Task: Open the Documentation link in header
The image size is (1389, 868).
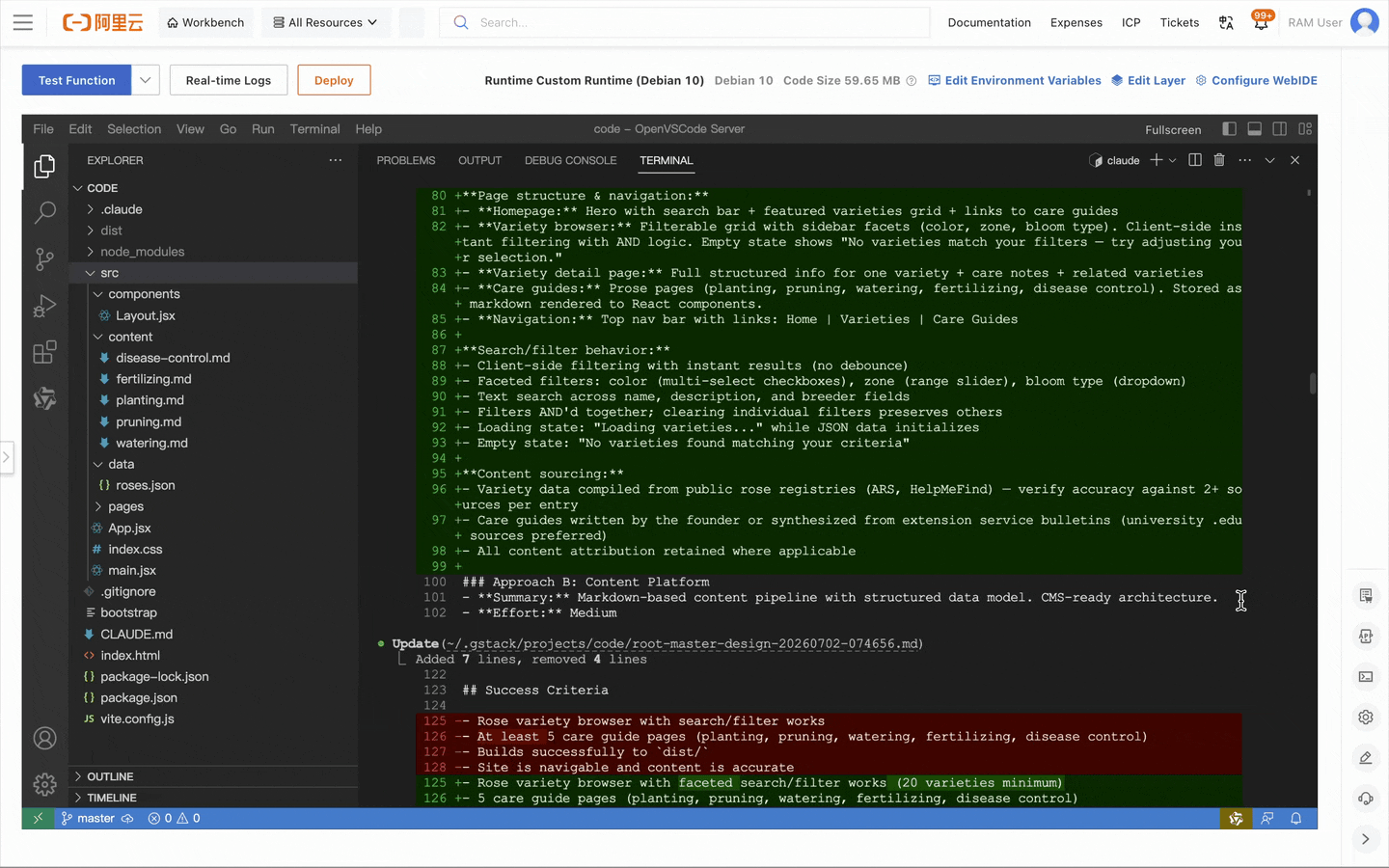Action: pyautogui.click(x=989, y=22)
